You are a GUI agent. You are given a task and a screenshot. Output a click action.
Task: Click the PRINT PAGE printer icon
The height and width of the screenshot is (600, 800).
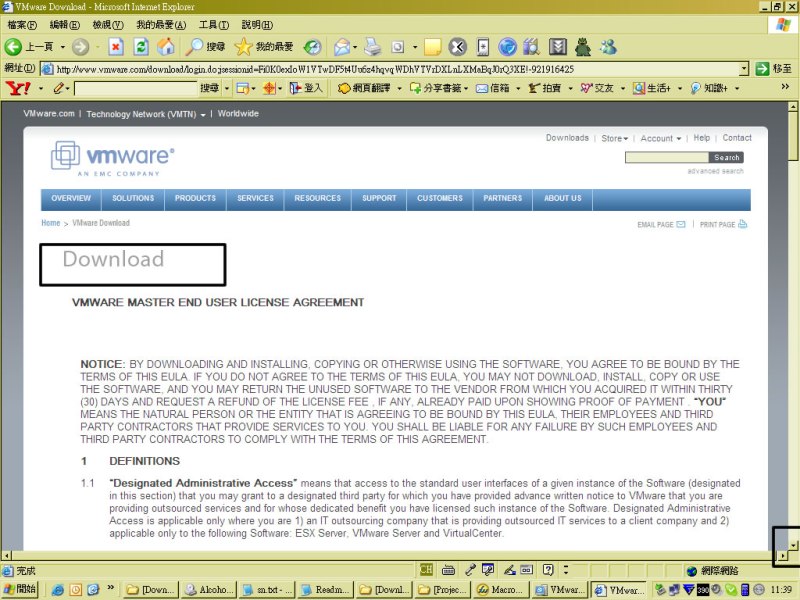742,224
